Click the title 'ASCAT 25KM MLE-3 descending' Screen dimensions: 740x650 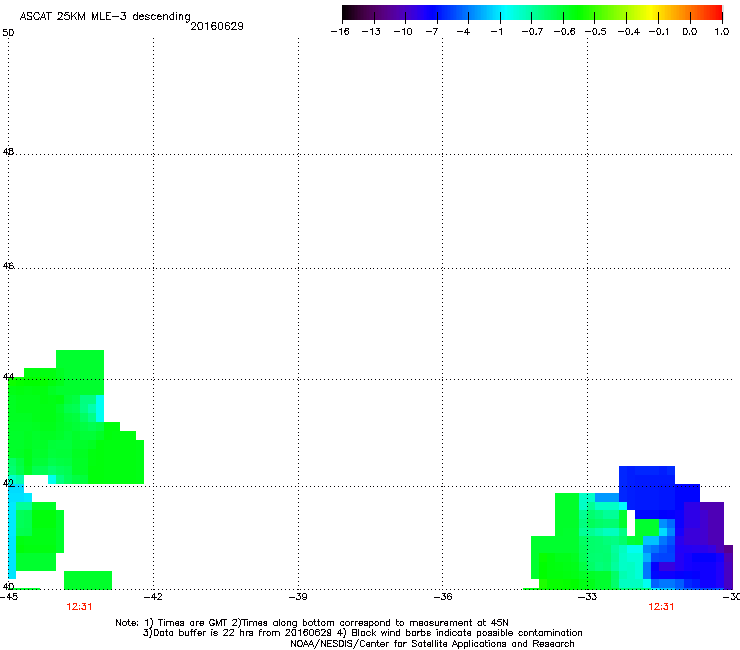(x=105, y=16)
